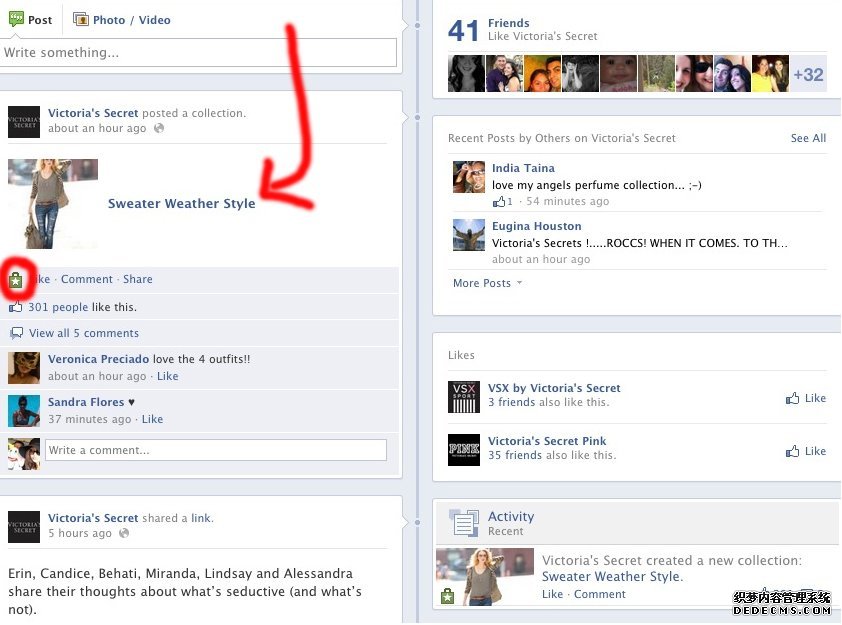Comment on the new collection in Activity
Screen dimensions: 842x625
[599, 594]
